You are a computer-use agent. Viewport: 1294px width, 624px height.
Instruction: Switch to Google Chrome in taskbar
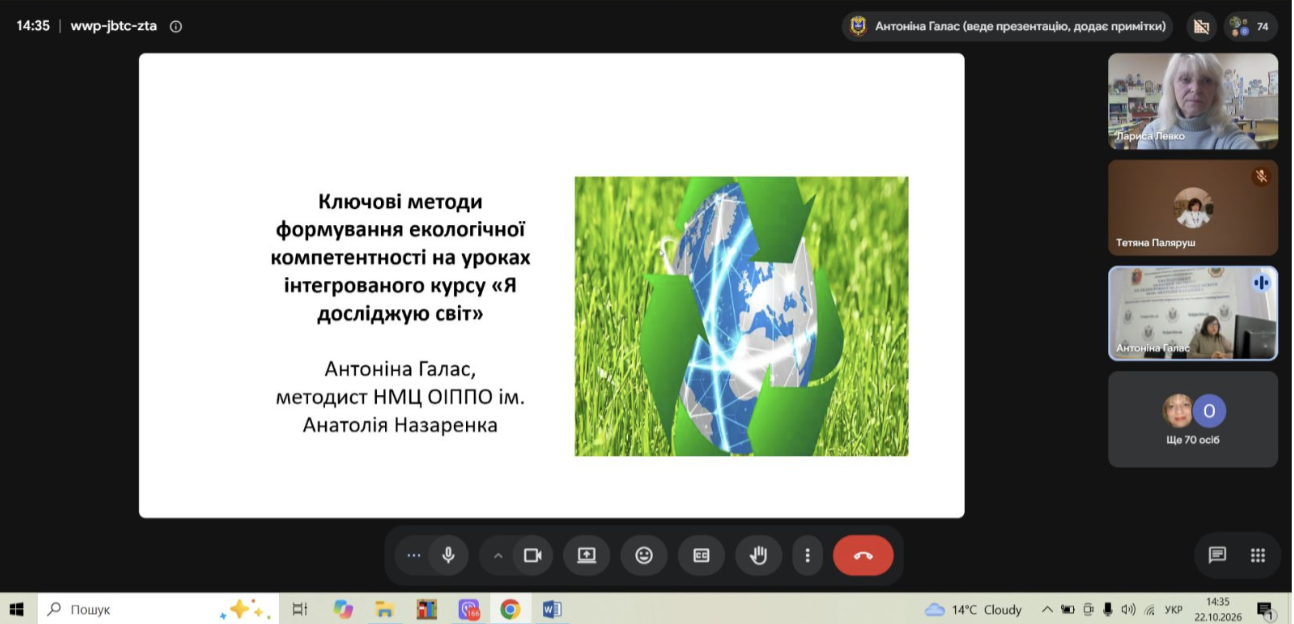[510, 609]
